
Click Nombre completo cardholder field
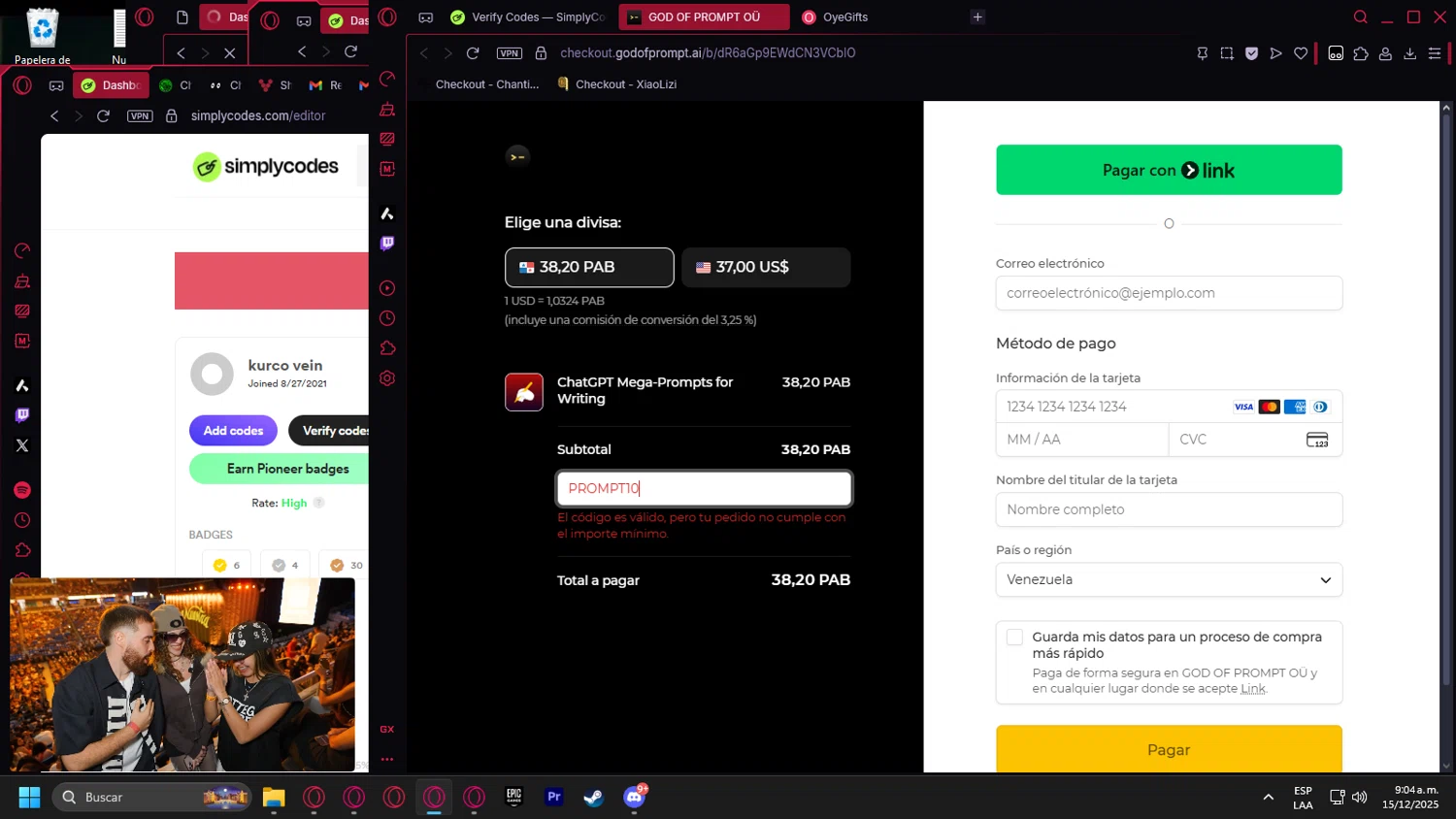1169,509
